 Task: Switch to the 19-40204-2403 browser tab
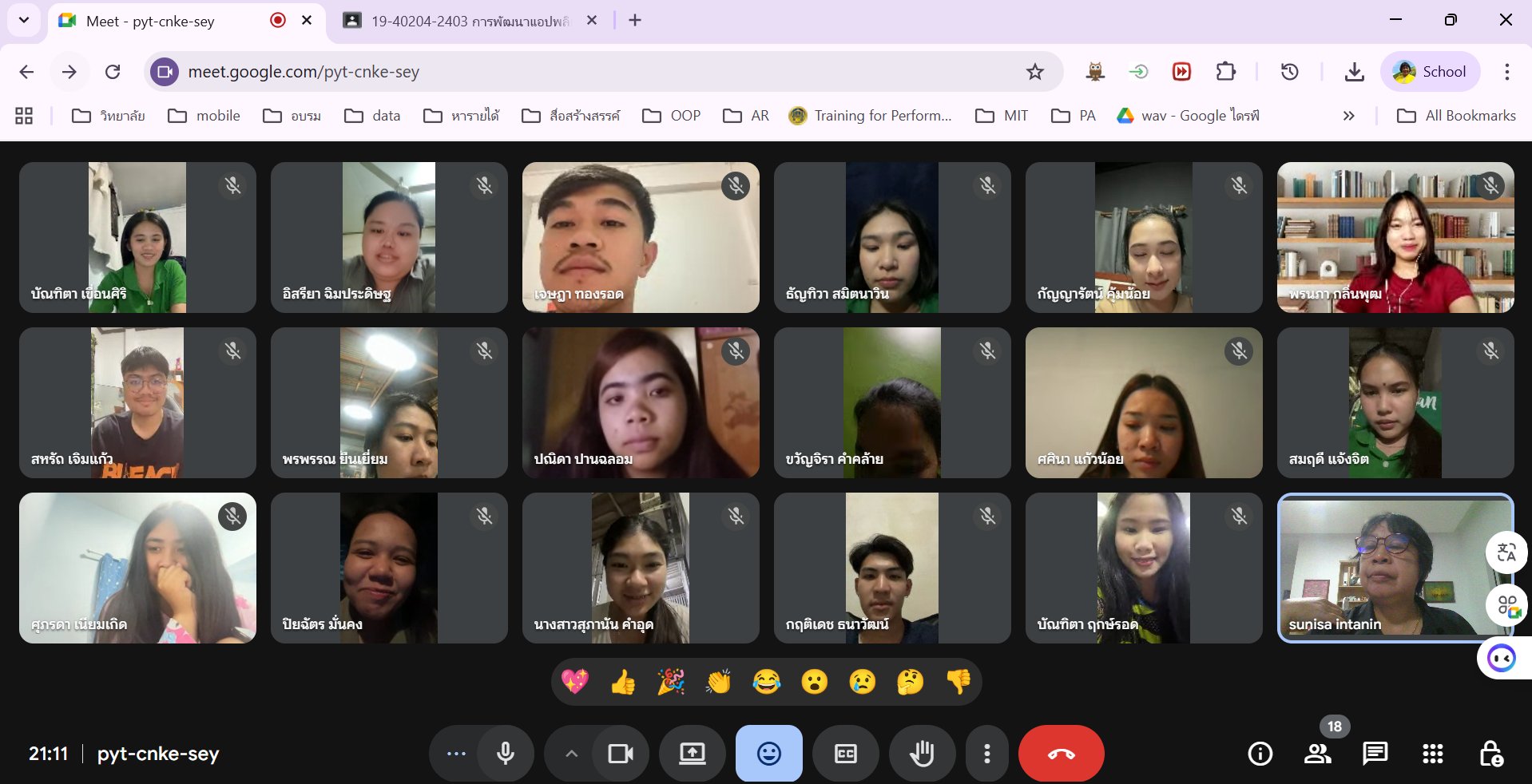(469, 21)
